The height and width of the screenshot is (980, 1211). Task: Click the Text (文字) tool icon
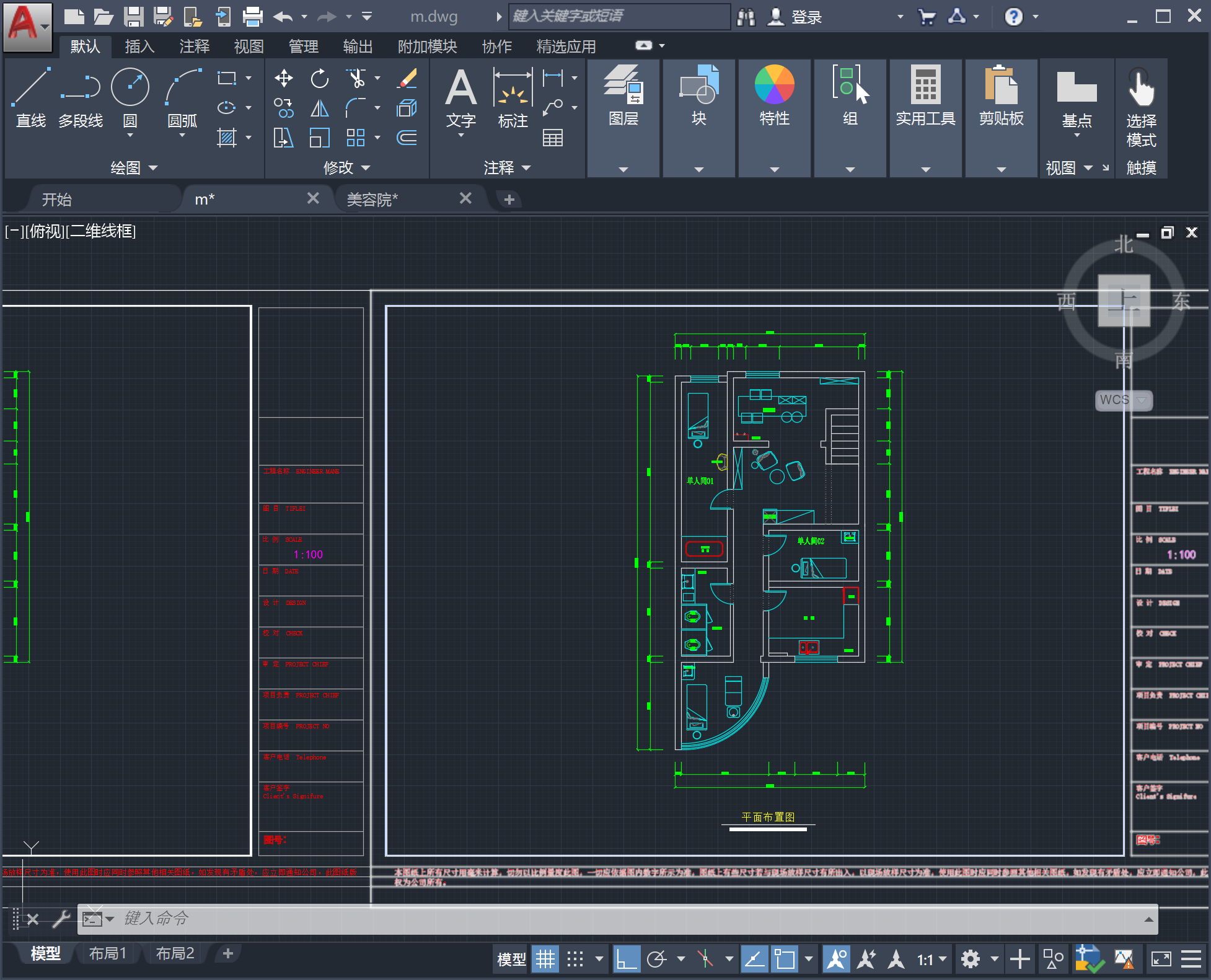coord(460,88)
